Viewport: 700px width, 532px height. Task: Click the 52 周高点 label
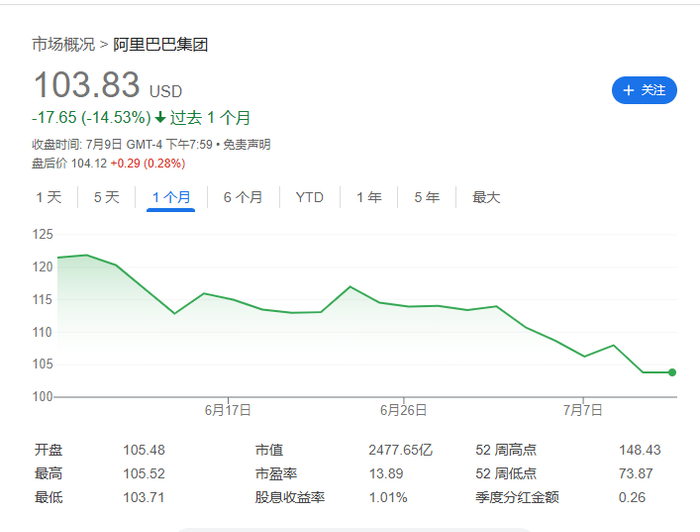click(506, 450)
